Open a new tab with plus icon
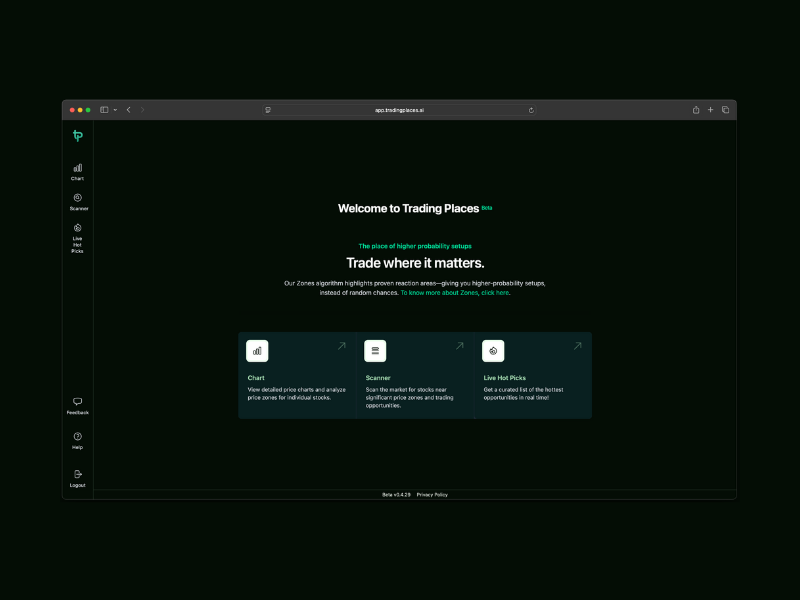 tap(710, 110)
